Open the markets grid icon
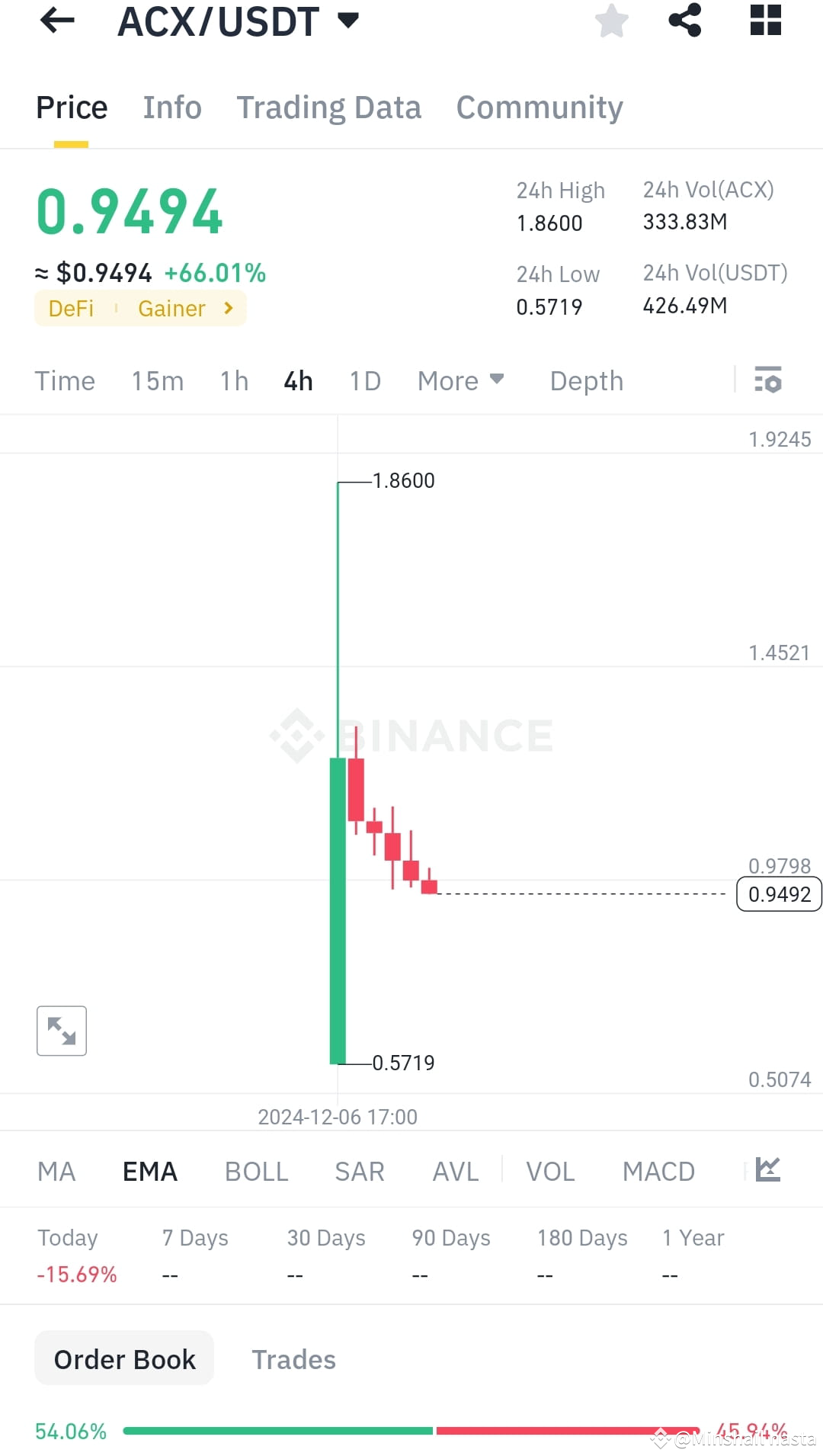Image resolution: width=823 pixels, height=1456 pixels. click(764, 21)
